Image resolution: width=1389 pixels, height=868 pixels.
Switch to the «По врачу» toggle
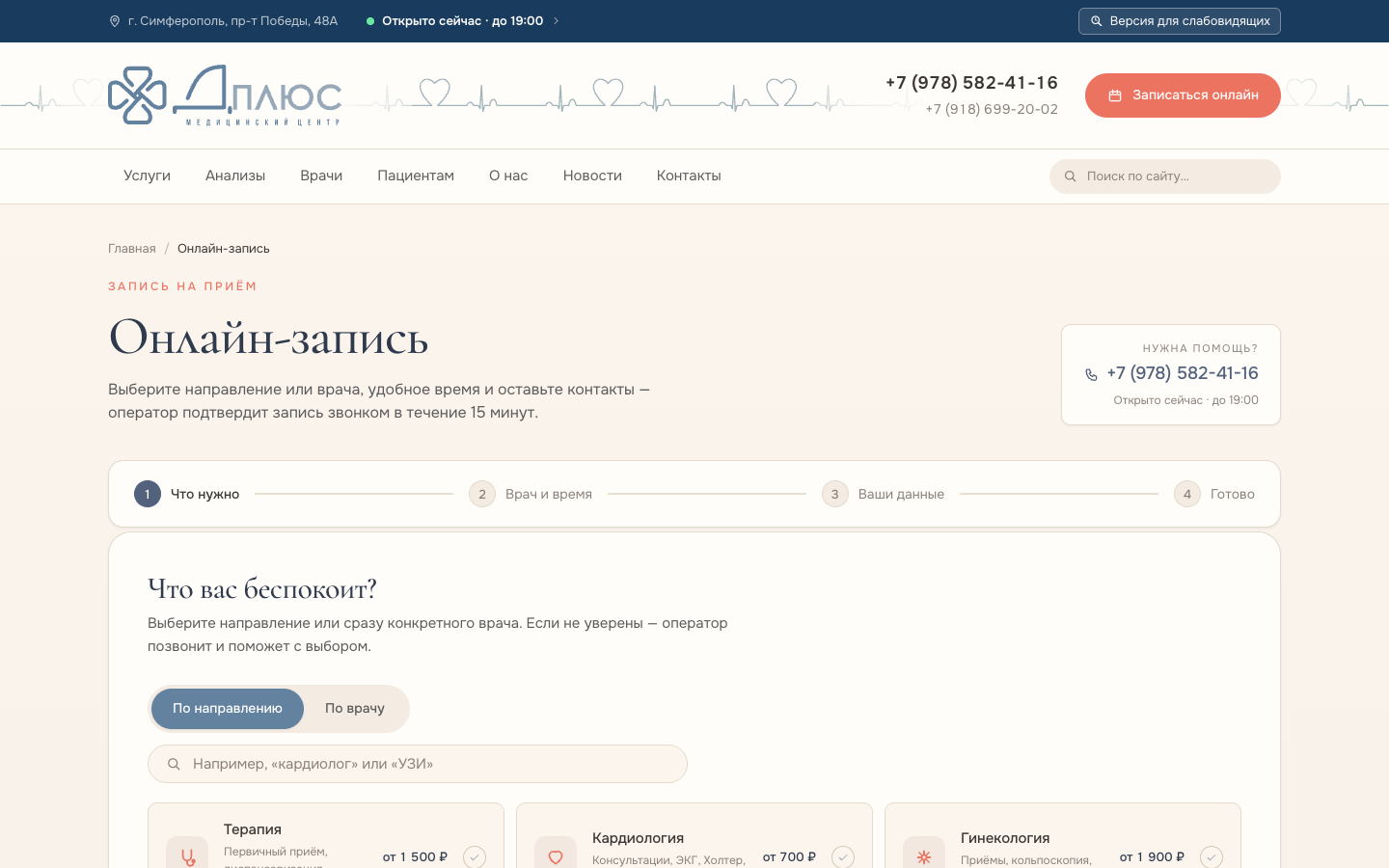click(355, 709)
